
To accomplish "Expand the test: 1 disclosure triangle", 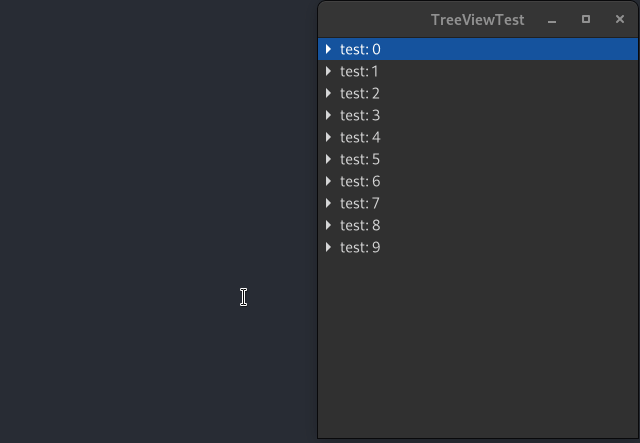I will 329,71.
